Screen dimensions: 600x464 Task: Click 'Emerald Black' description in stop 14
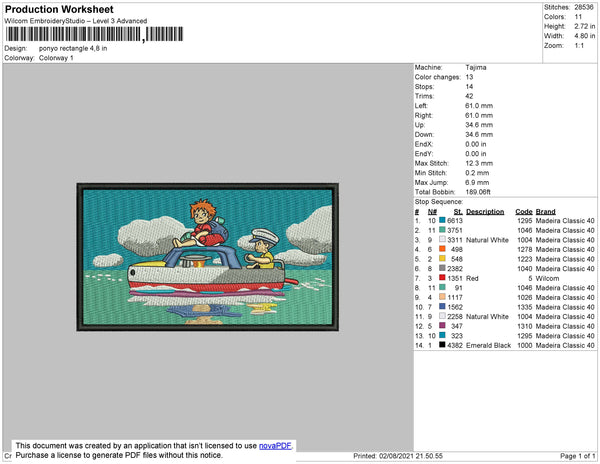click(488, 345)
